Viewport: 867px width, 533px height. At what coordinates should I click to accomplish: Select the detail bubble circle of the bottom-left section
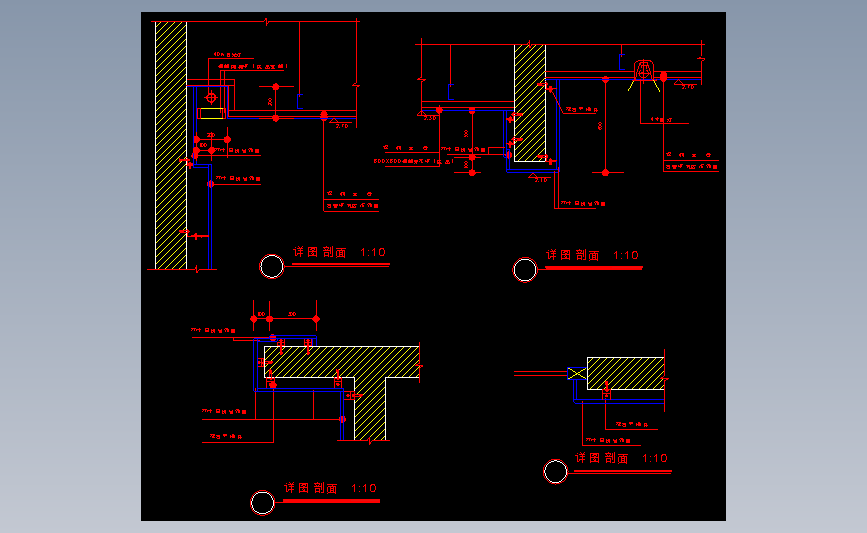tap(262, 503)
